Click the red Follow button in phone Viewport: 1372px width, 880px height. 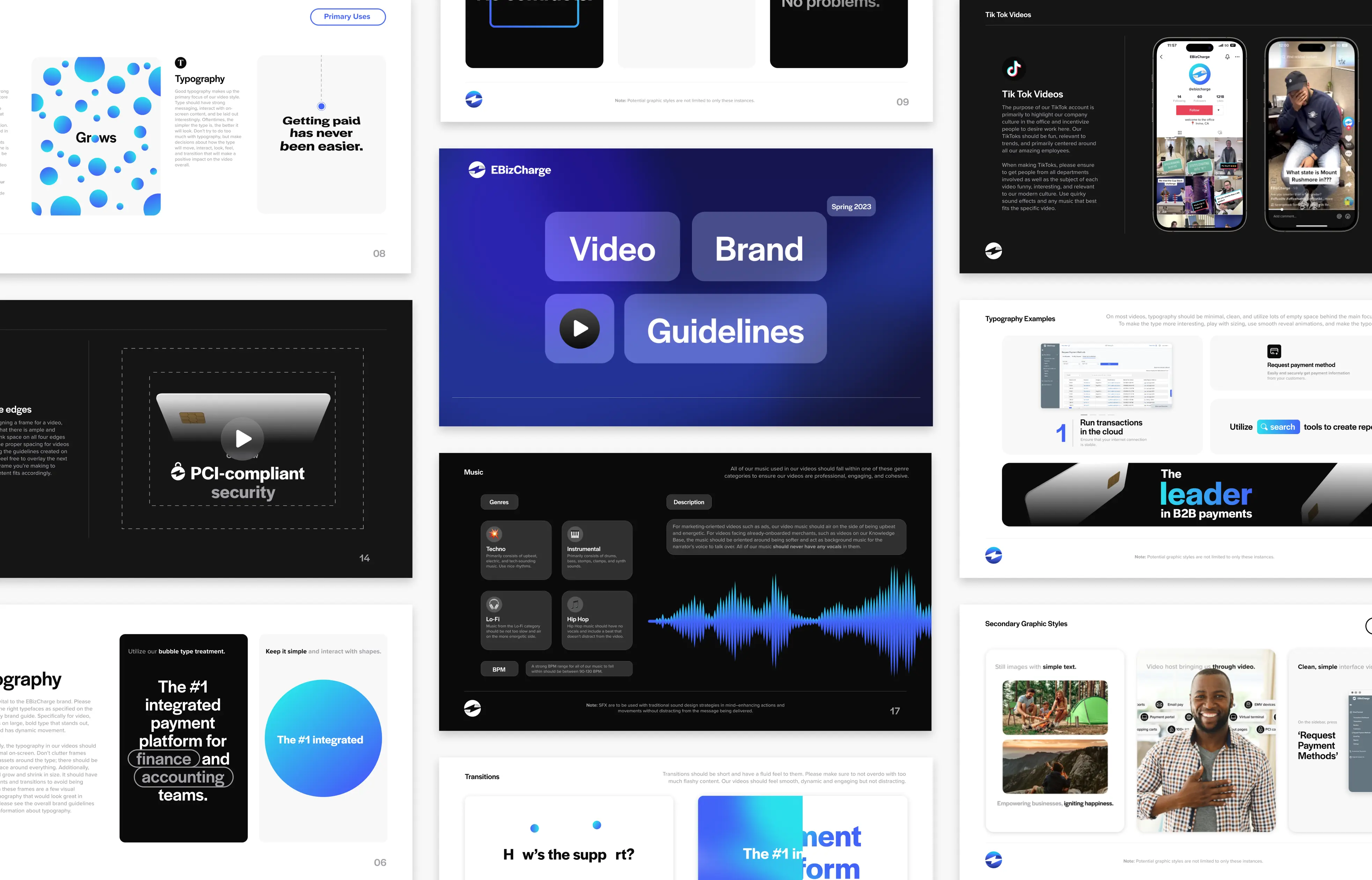coord(1194,110)
